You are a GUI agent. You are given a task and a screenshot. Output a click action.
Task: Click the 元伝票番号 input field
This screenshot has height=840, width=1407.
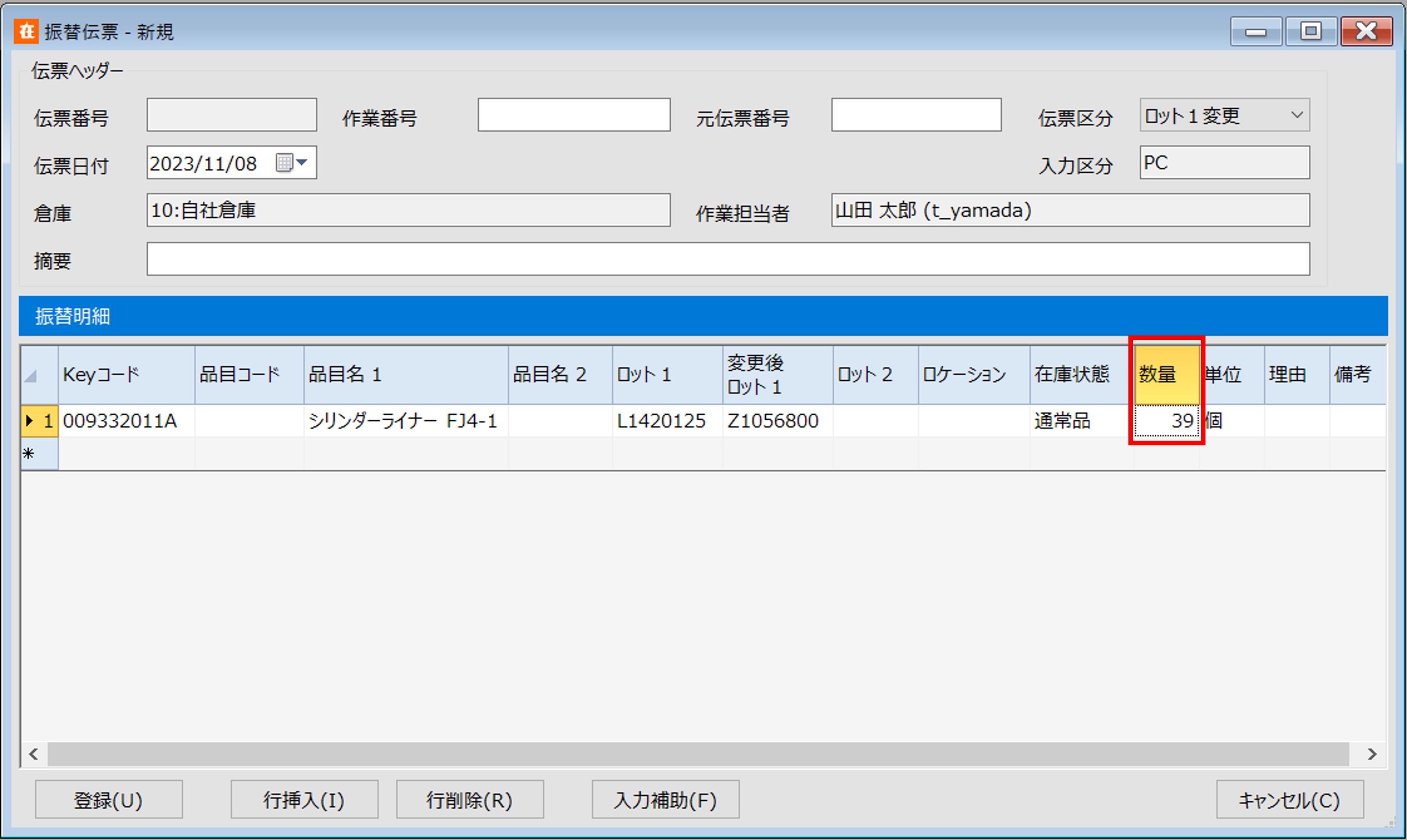(916, 115)
